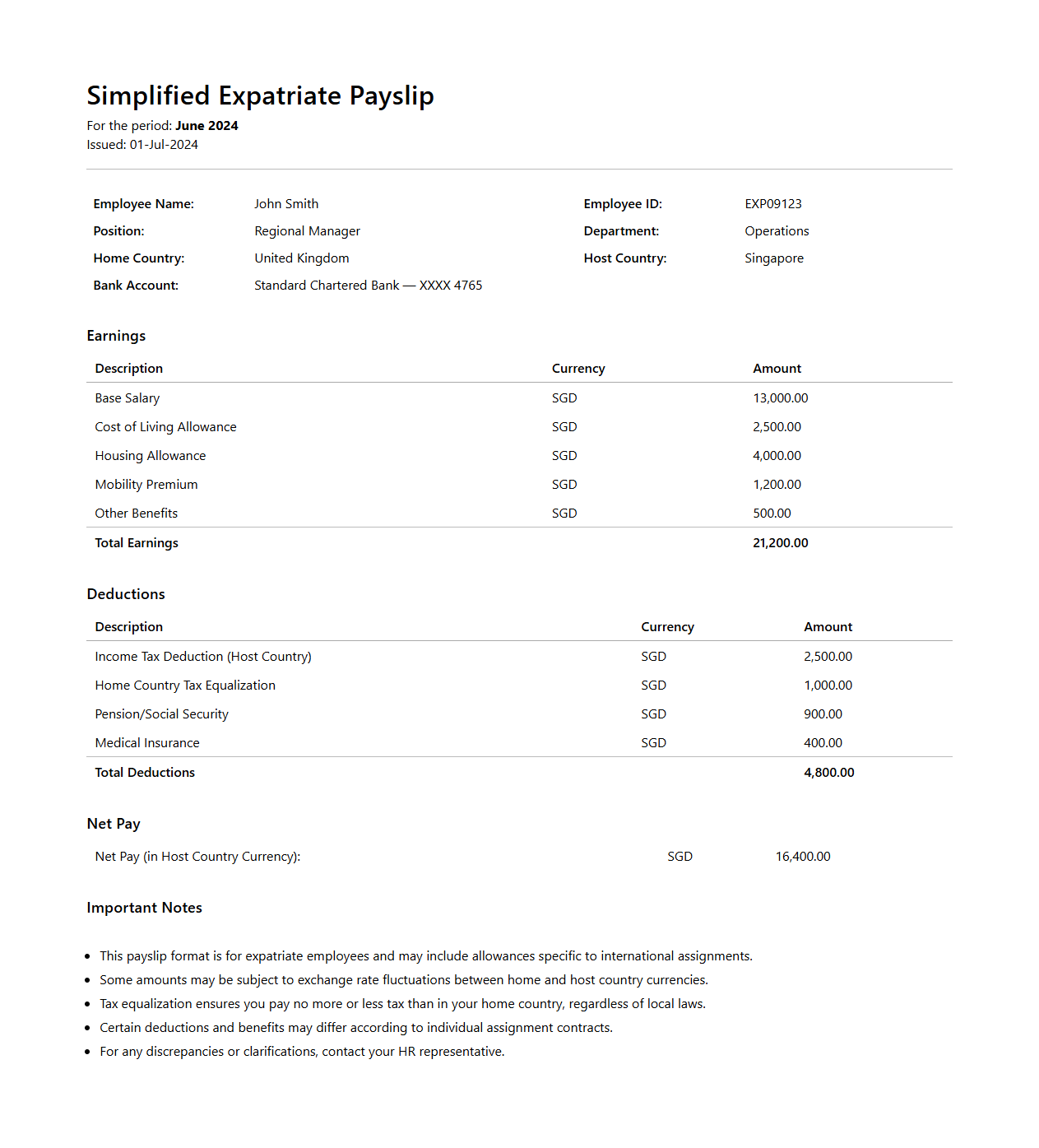This screenshot has width=1039, height=1148.
Task: Click the Simplified Expatriate Payslip title
Action: (260, 95)
